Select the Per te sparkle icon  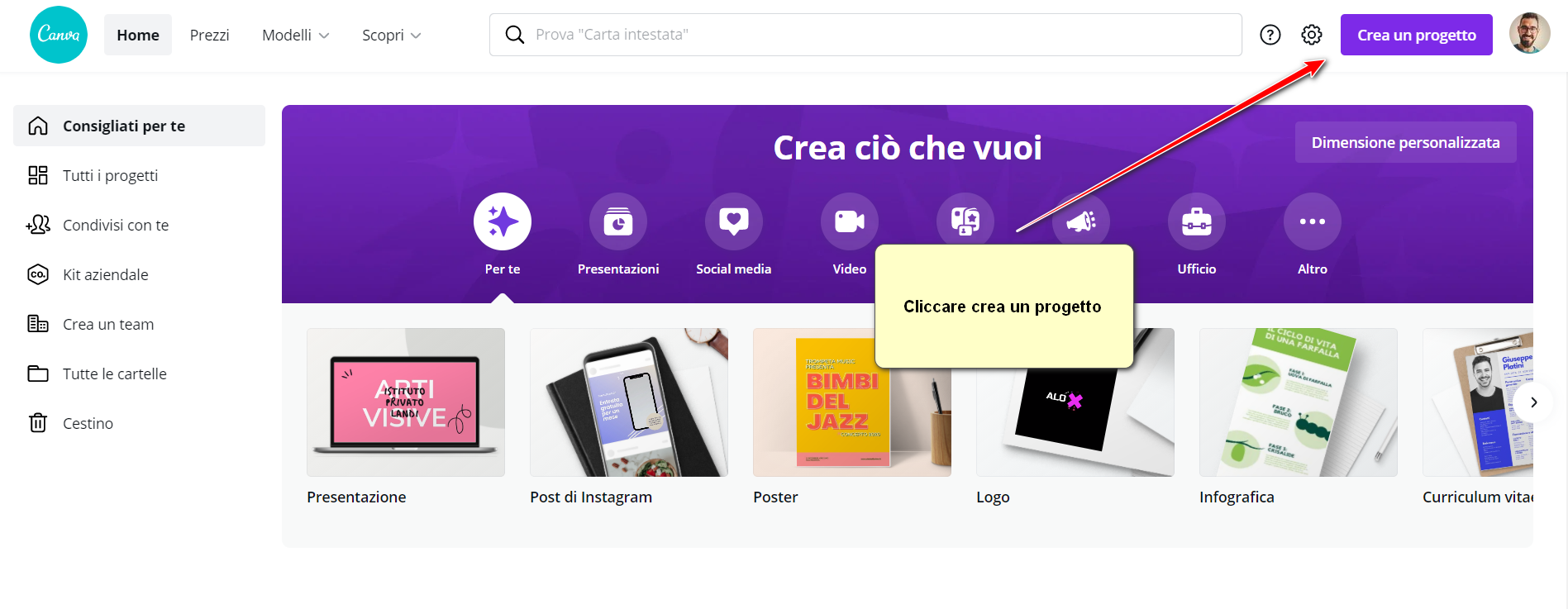click(x=503, y=221)
